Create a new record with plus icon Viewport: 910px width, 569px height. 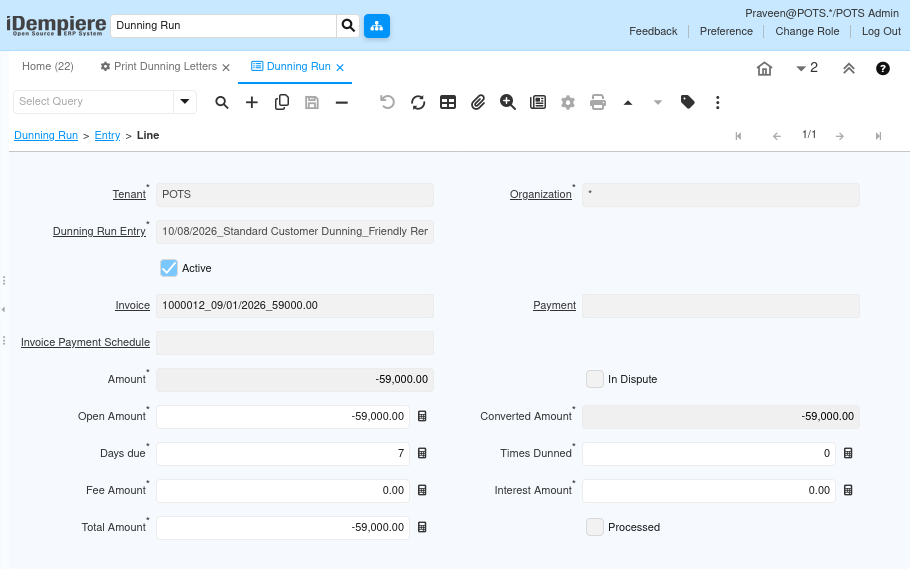click(x=252, y=103)
